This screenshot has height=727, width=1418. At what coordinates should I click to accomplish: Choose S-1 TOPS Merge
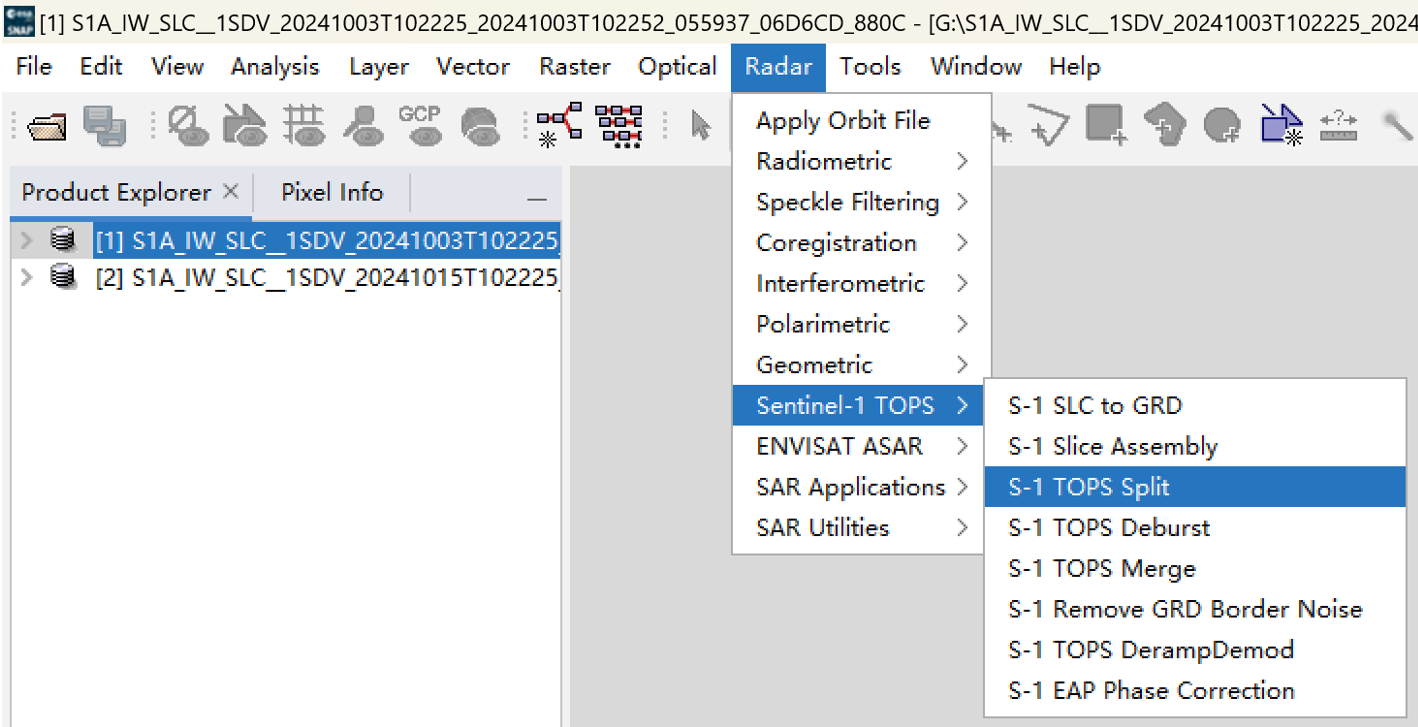pyautogui.click(x=1195, y=569)
